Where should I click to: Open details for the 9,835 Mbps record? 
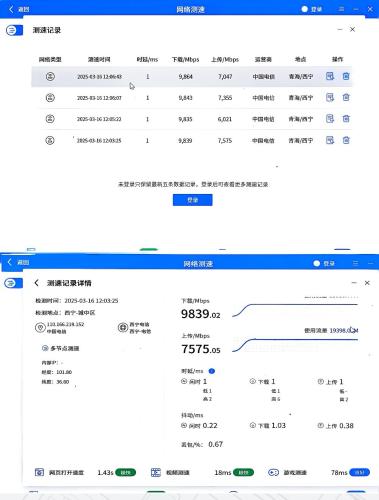(x=330, y=119)
